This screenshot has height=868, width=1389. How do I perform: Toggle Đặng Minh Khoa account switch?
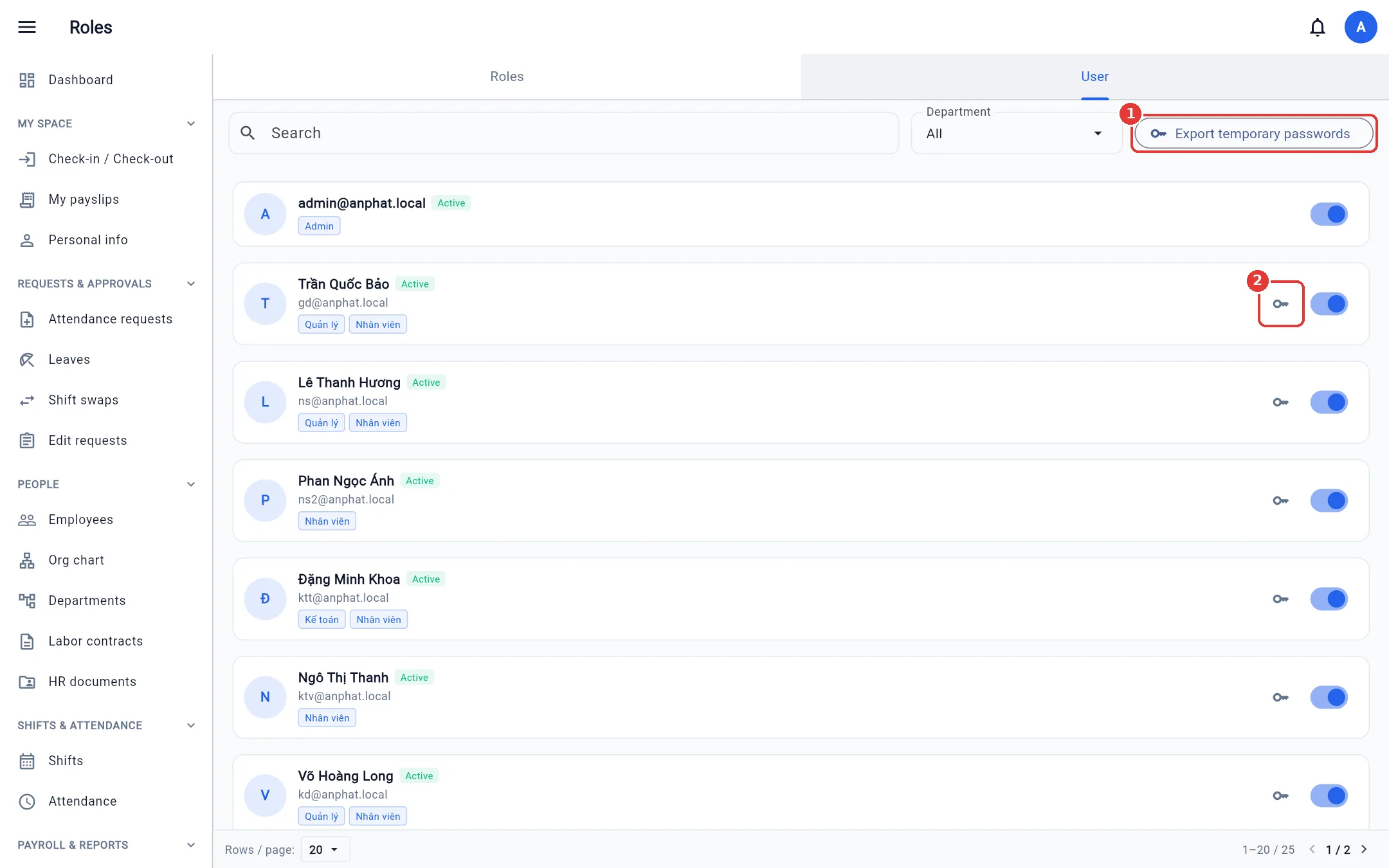point(1329,599)
